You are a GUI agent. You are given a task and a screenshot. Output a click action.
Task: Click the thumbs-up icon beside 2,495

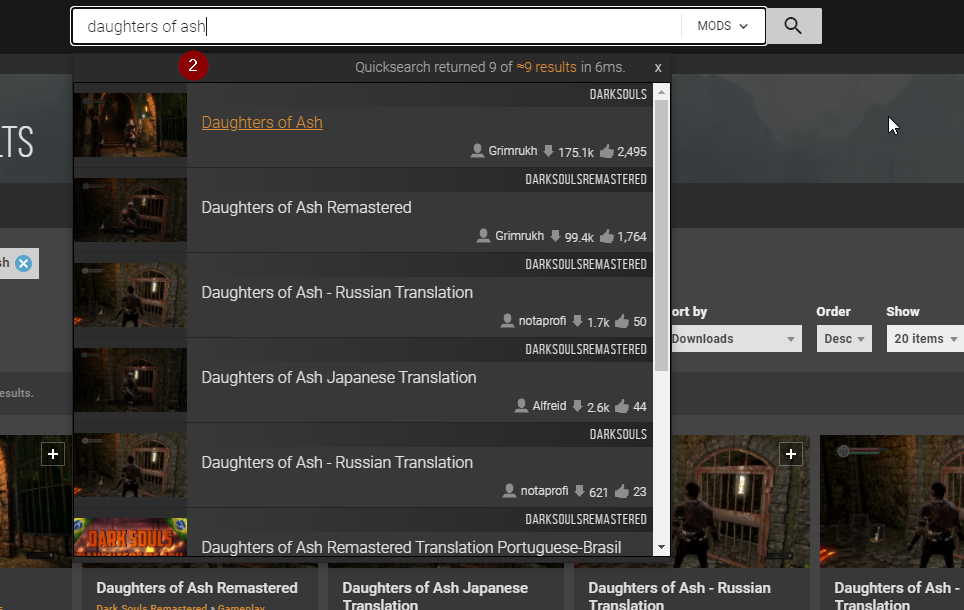[x=607, y=151]
